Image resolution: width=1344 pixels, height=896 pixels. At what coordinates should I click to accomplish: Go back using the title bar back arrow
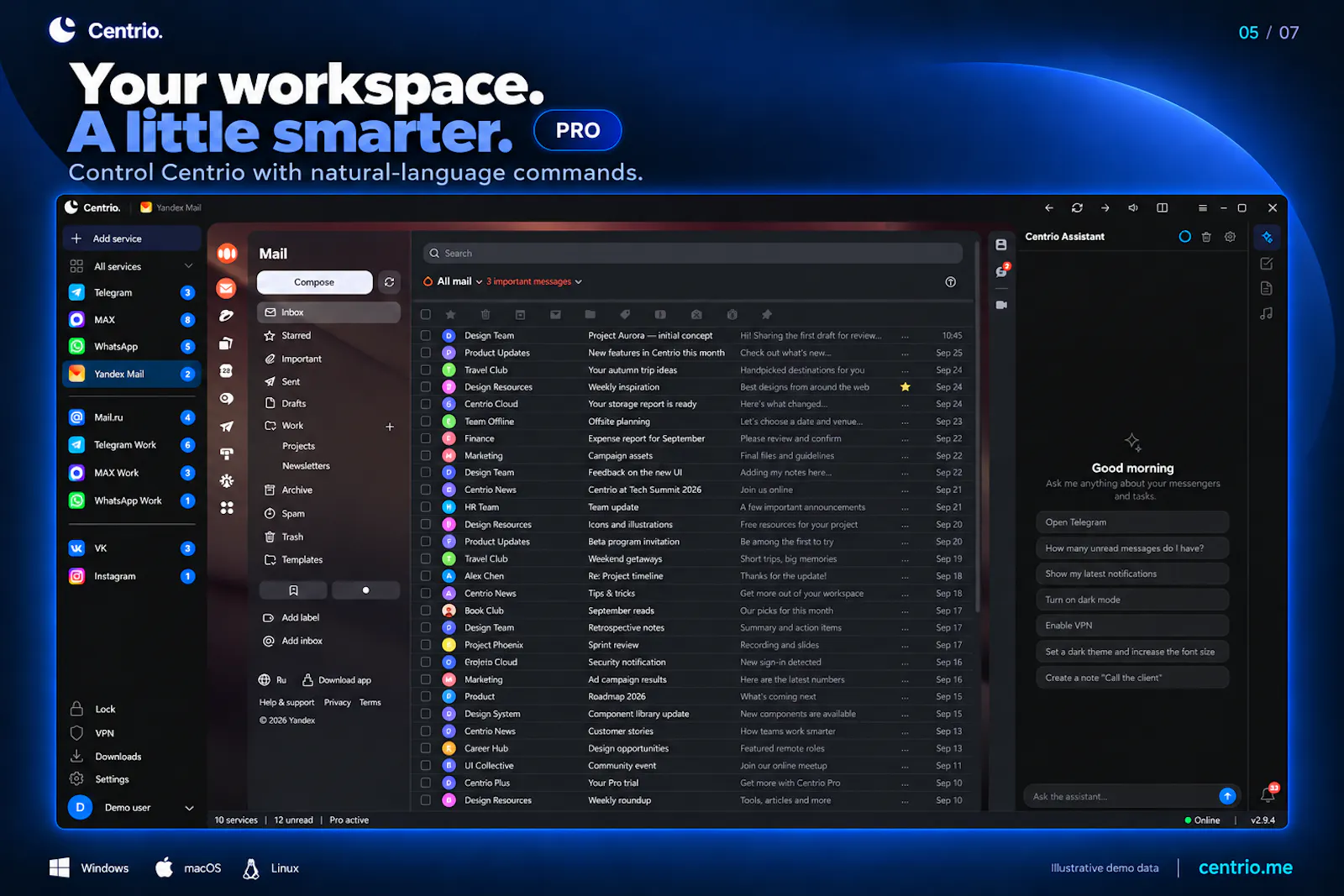(x=1048, y=207)
